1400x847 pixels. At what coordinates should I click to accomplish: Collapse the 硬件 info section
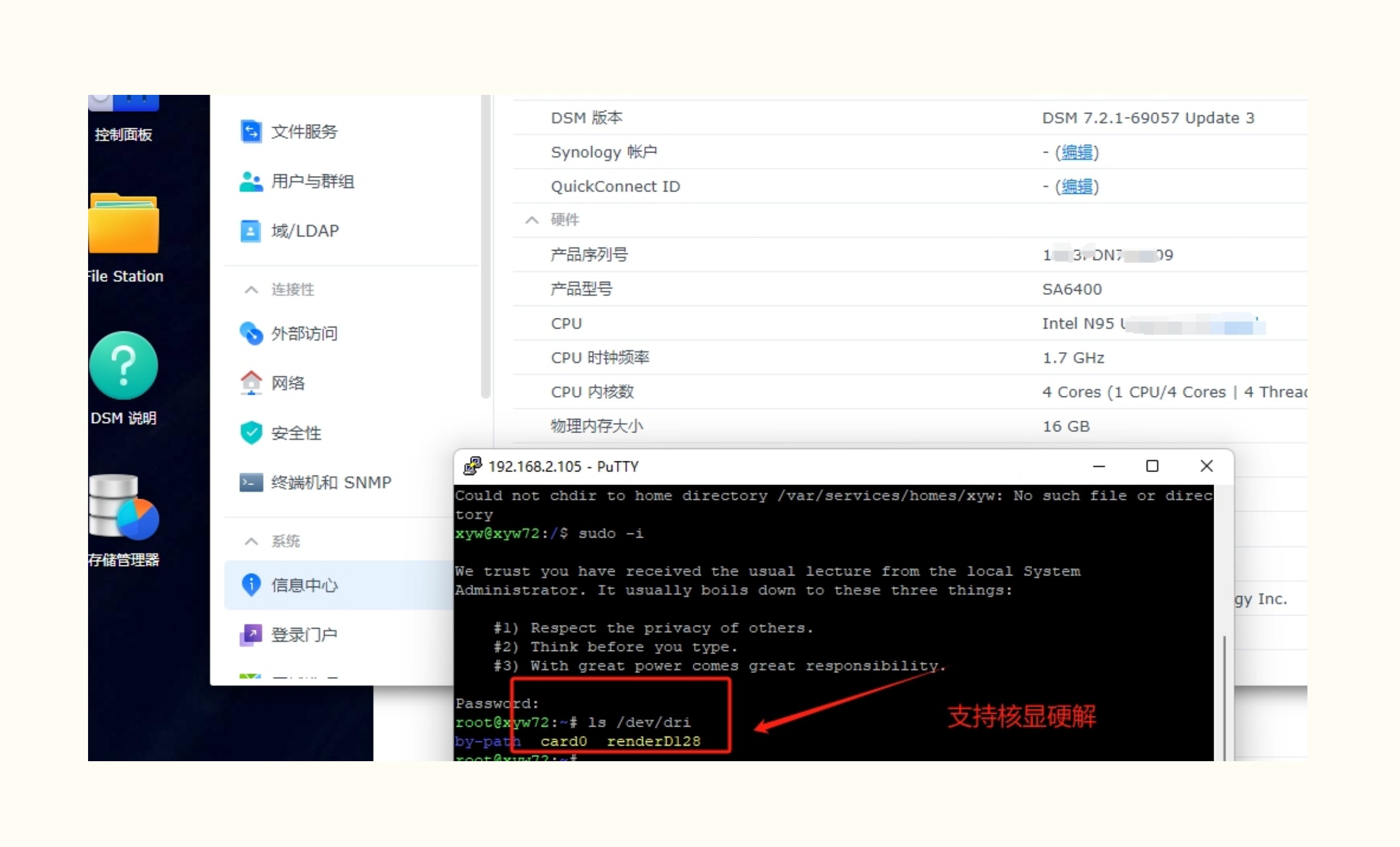point(532,220)
